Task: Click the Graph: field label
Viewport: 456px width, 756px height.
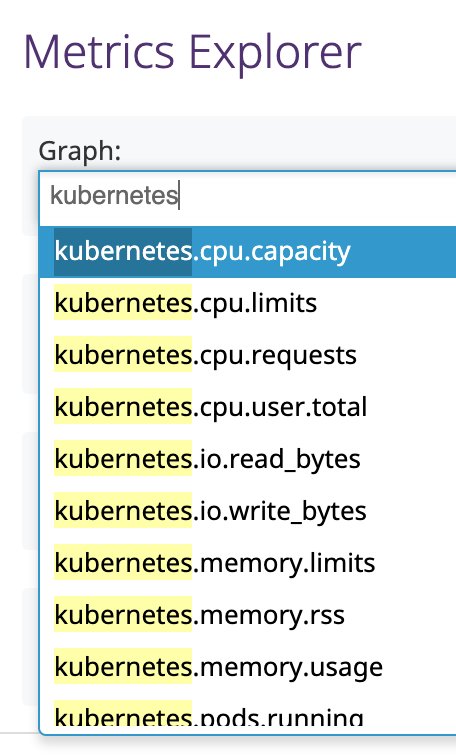Action: [80, 151]
